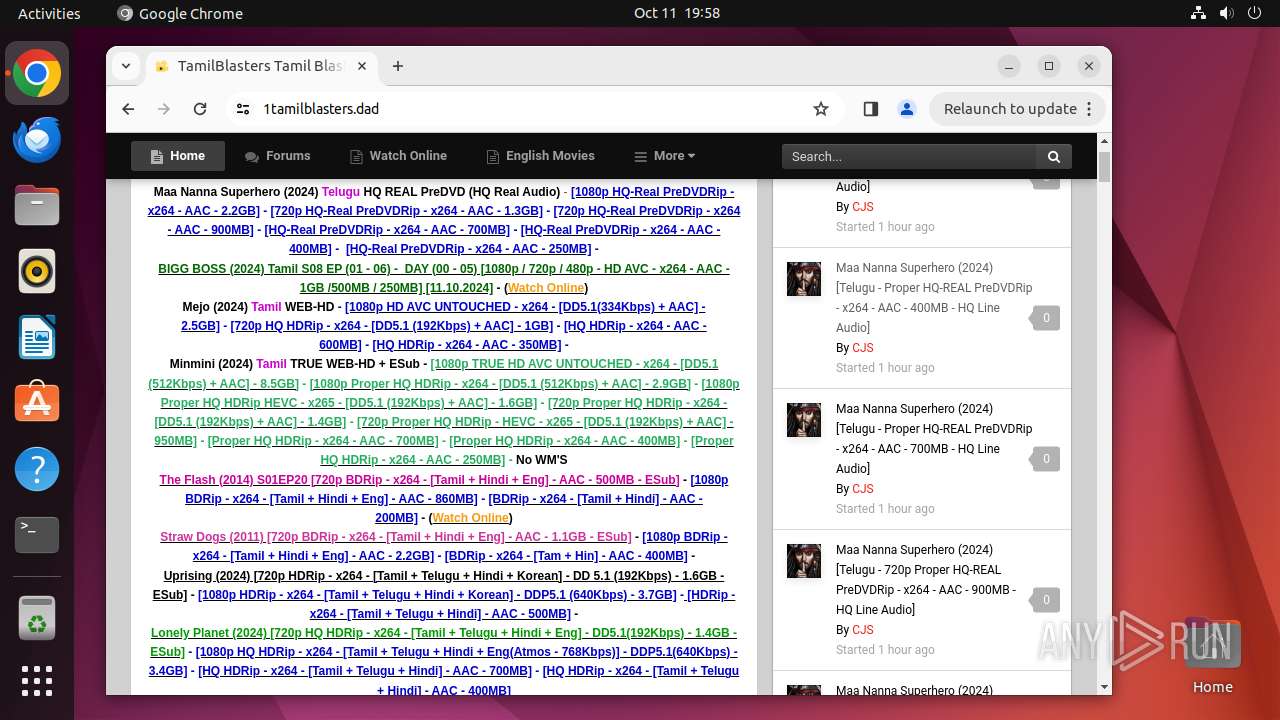Bookmark this tab with the star

pyautogui.click(x=821, y=109)
